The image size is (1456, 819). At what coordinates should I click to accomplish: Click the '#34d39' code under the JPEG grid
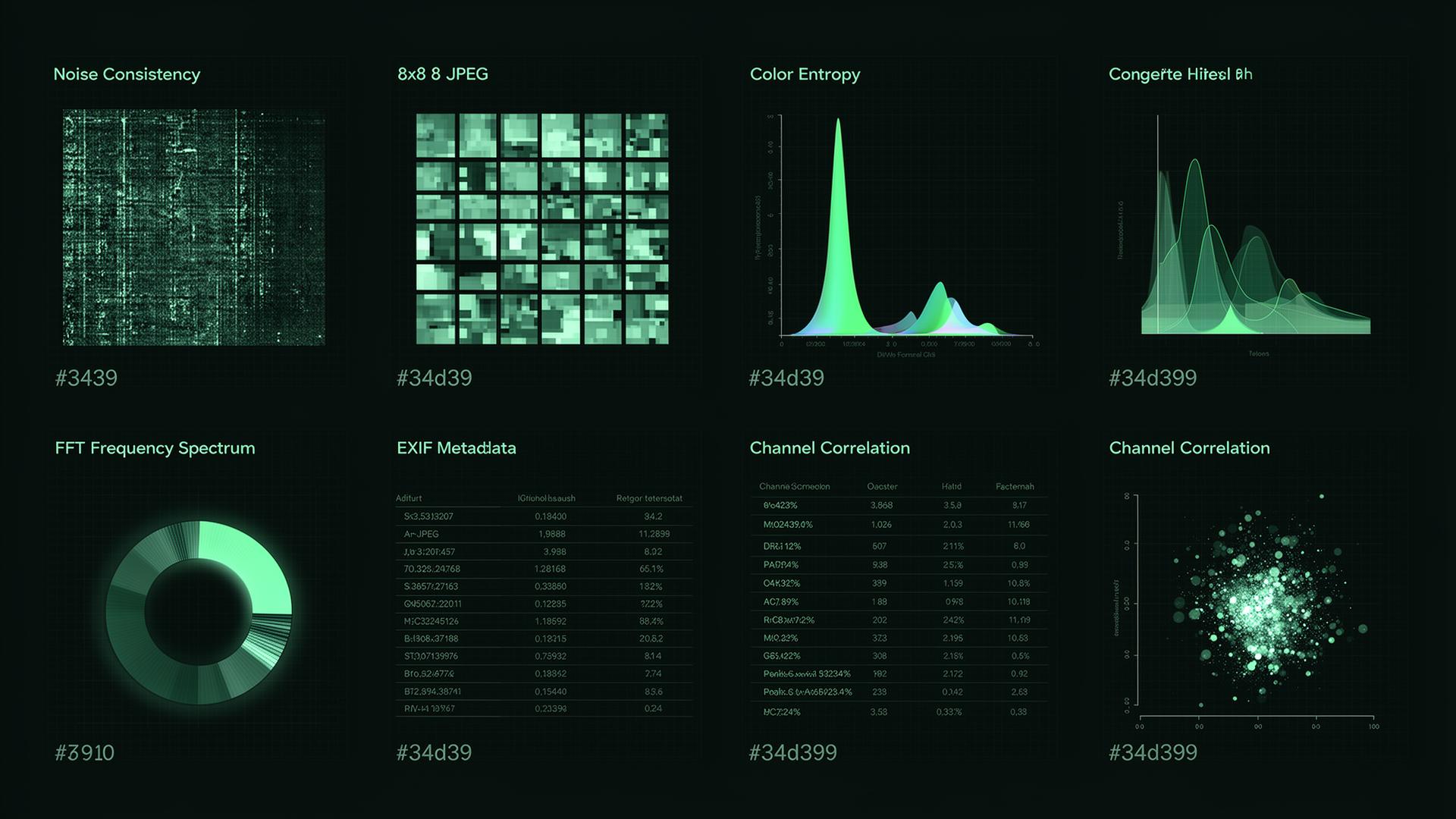pos(435,378)
